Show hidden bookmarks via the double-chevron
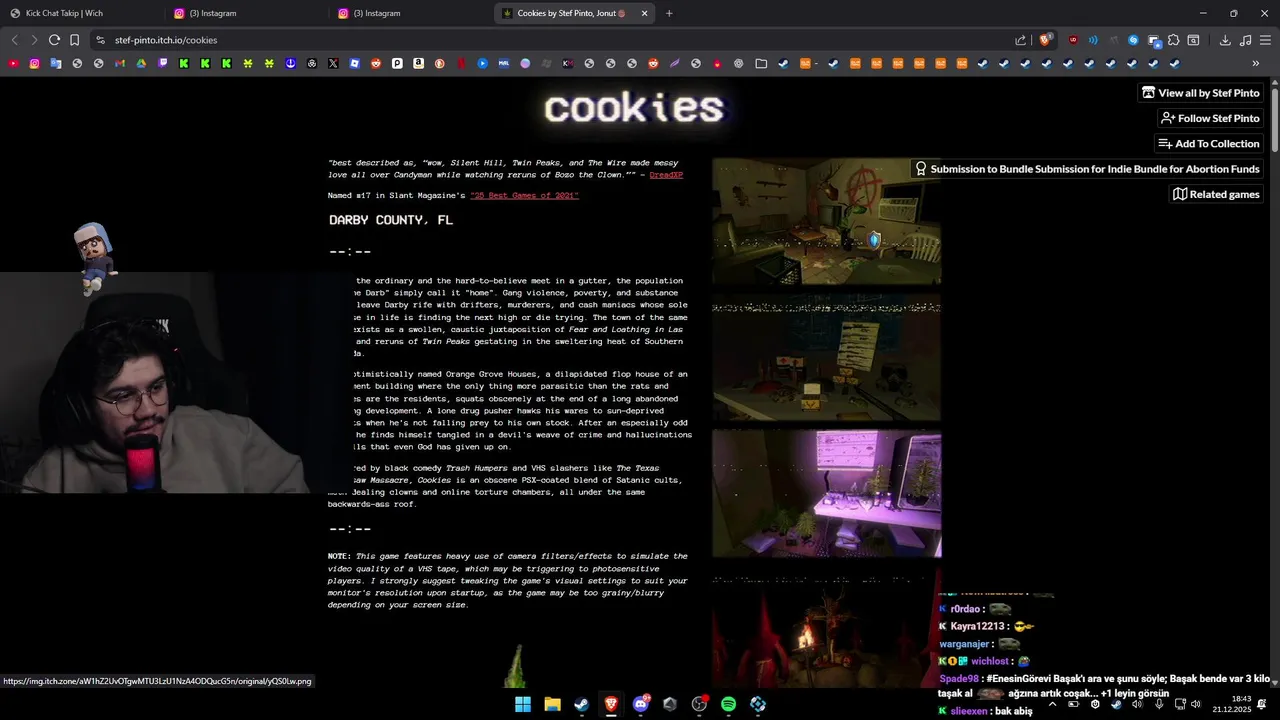 [x=1256, y=63]
